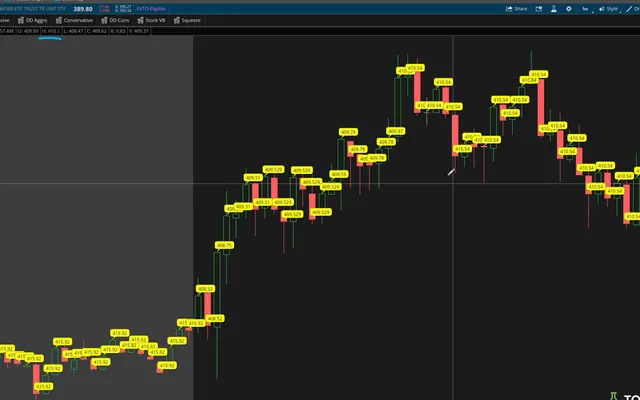This screenshot has height=400, width=640.
Task: Open the chart settings gear
Action: 569,9
